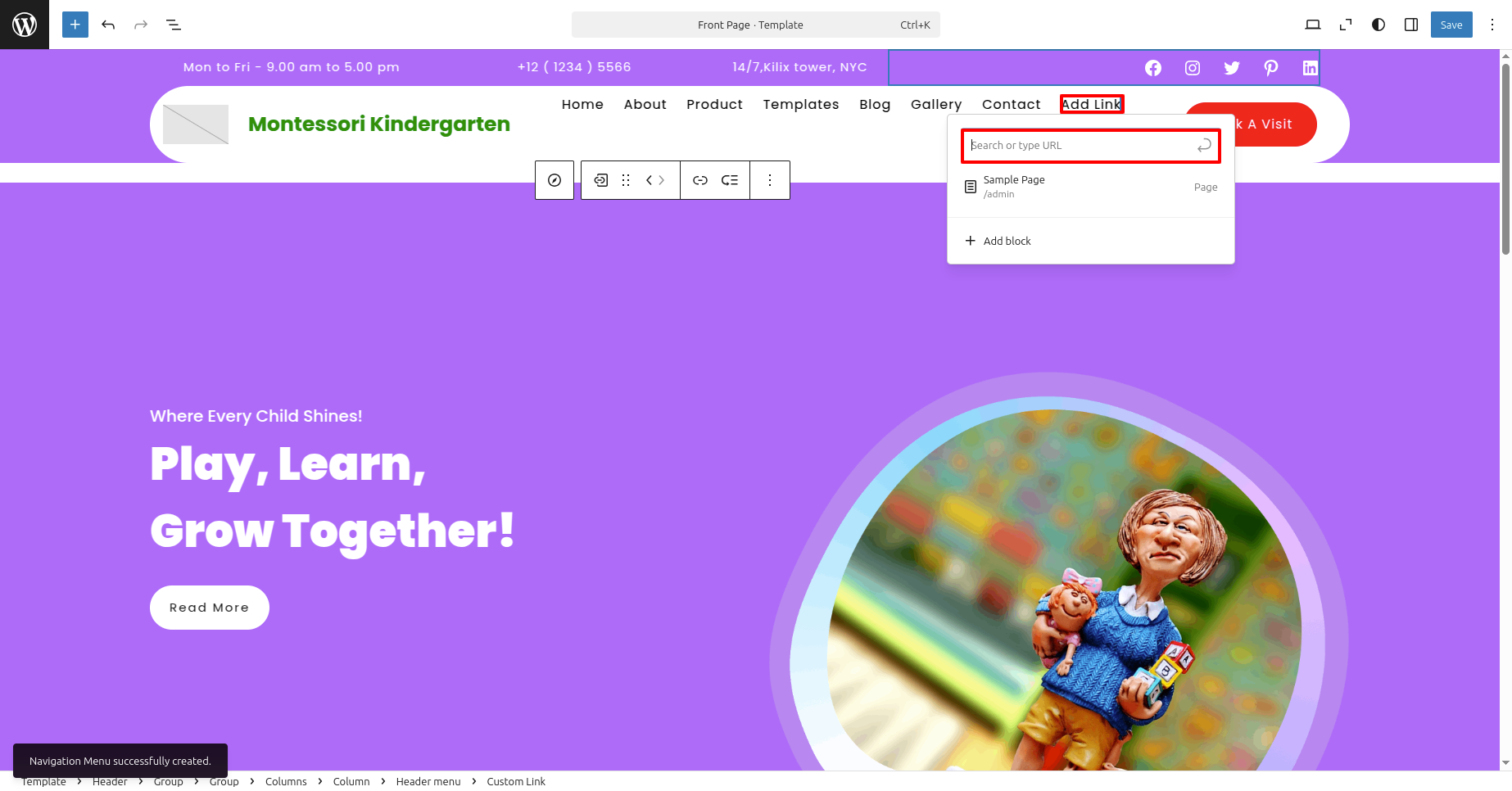This screenshot has width=1512, height=791.
Task: Select the Where Every Child Shines text
Action: point(256,416)
